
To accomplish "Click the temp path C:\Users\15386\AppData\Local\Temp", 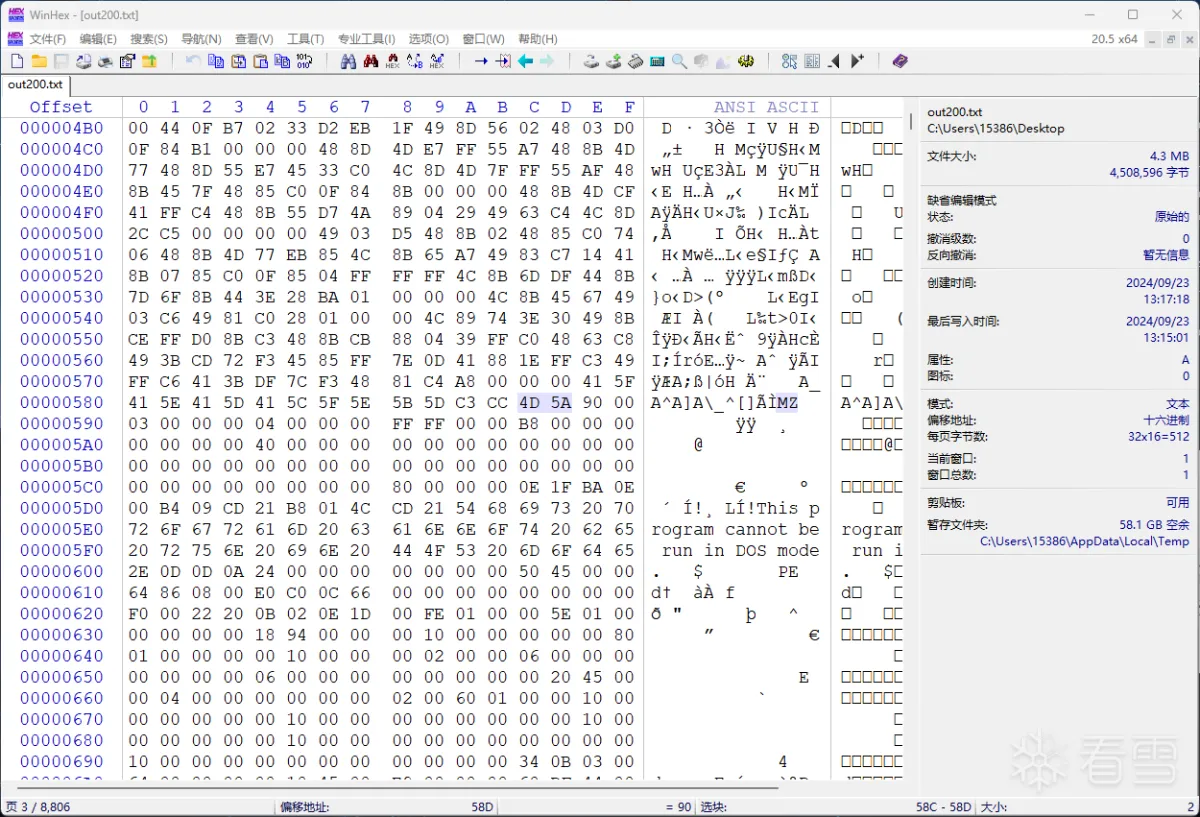I will pos(1084,542).
